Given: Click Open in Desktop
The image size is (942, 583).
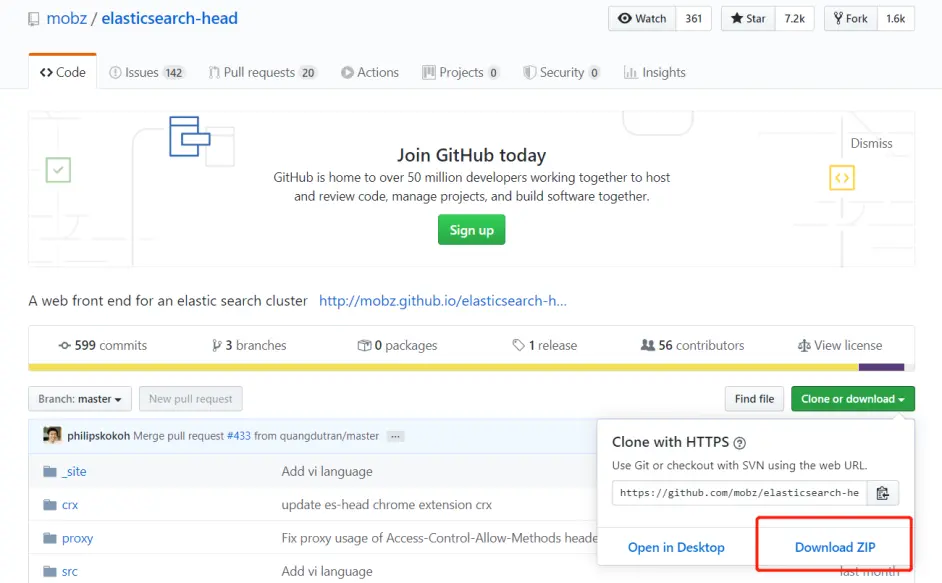Looking at the screenshot, I should [x=676, y=548].
